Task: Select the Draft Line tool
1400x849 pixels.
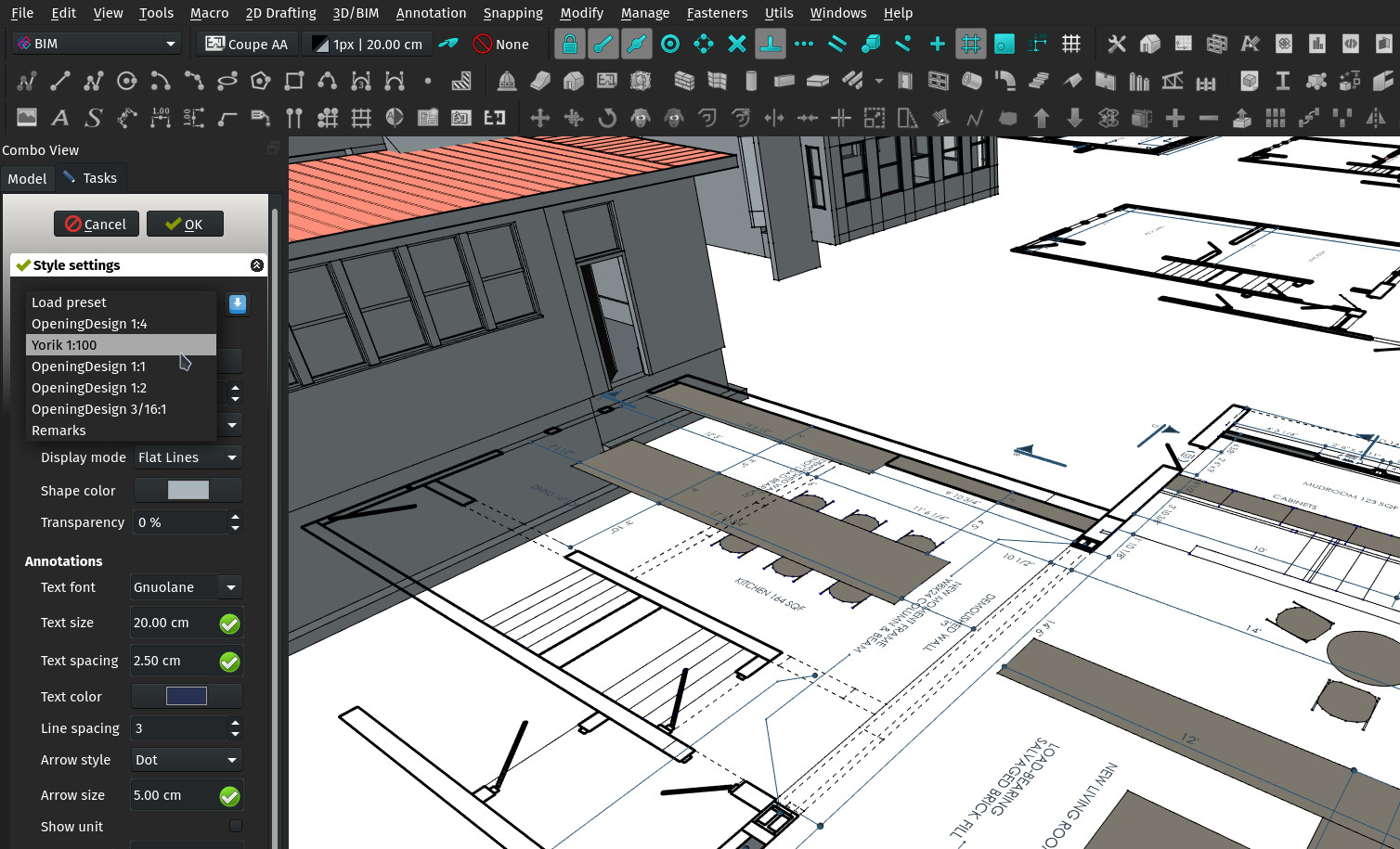Action: tap(59, 81)
